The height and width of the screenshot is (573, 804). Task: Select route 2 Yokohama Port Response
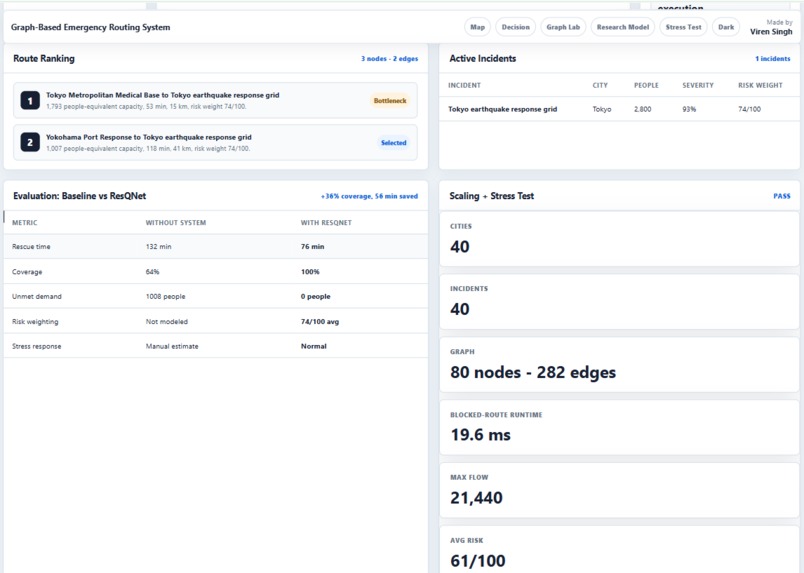point(215,143)
